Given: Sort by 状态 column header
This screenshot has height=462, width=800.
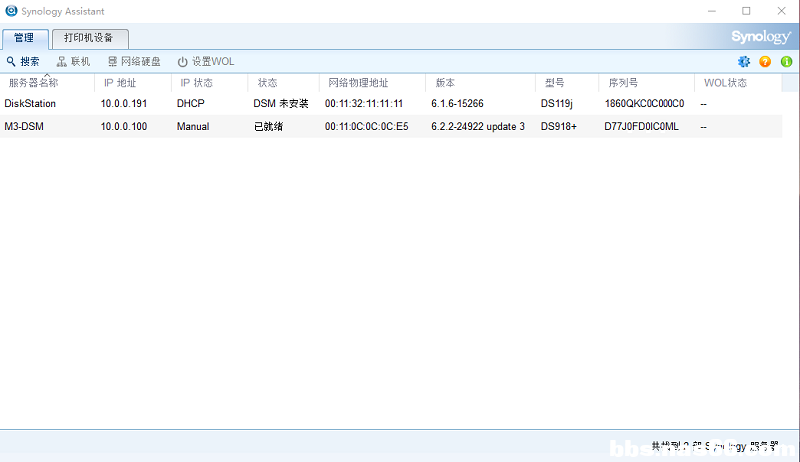Looking at the screenshot, I should tap(283, 83).
